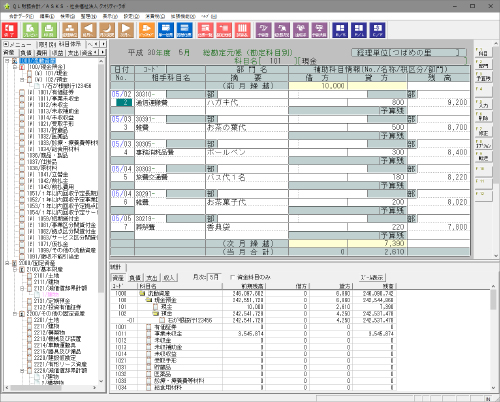This screenshot has width=500, height=402.
Task: Switch to the 費用 tab in left panel
Action: [41, 52]
